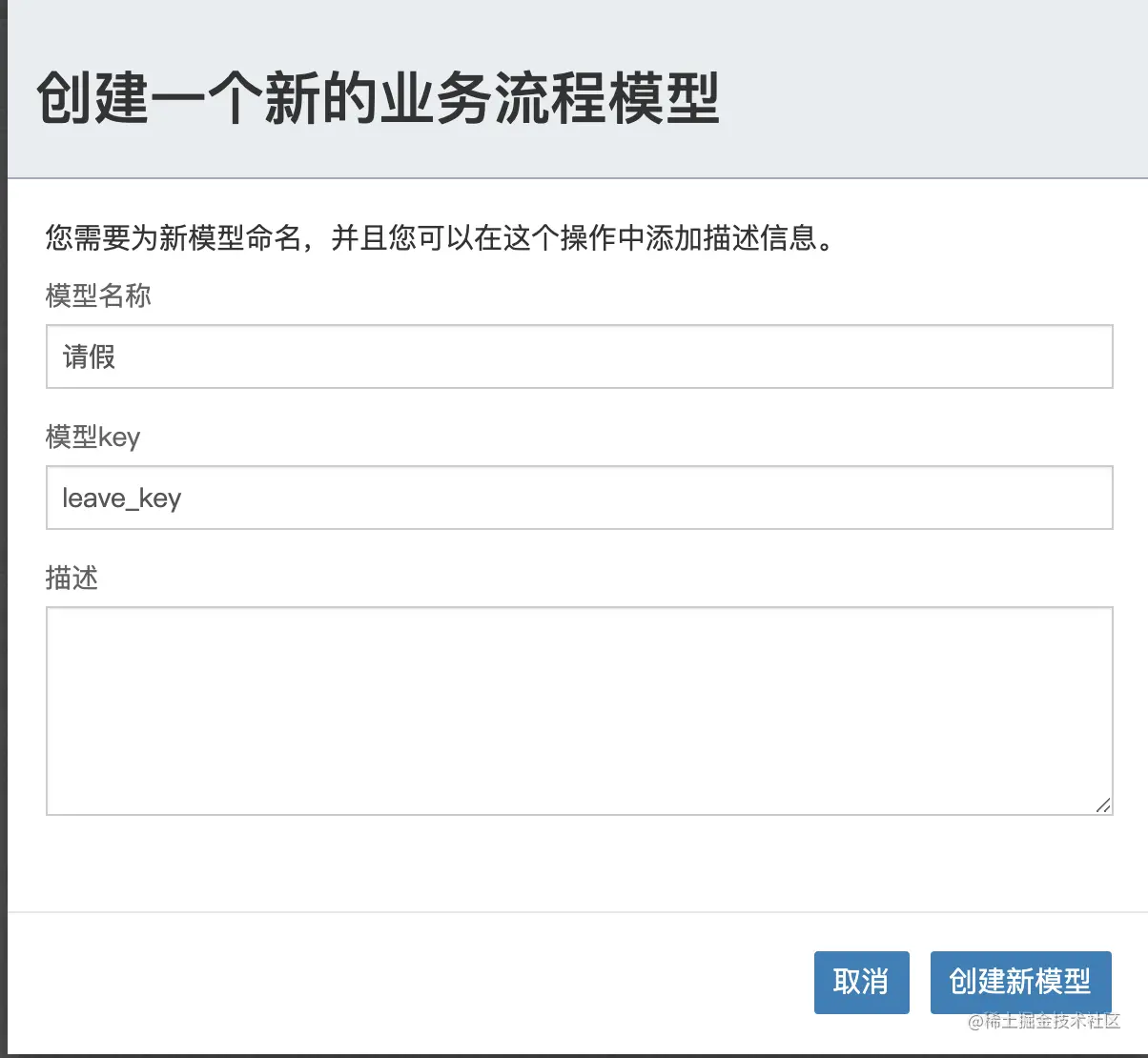Screen dimensions: 1148x1058
Task: Select the leave_key value
Action: point(121,498)
